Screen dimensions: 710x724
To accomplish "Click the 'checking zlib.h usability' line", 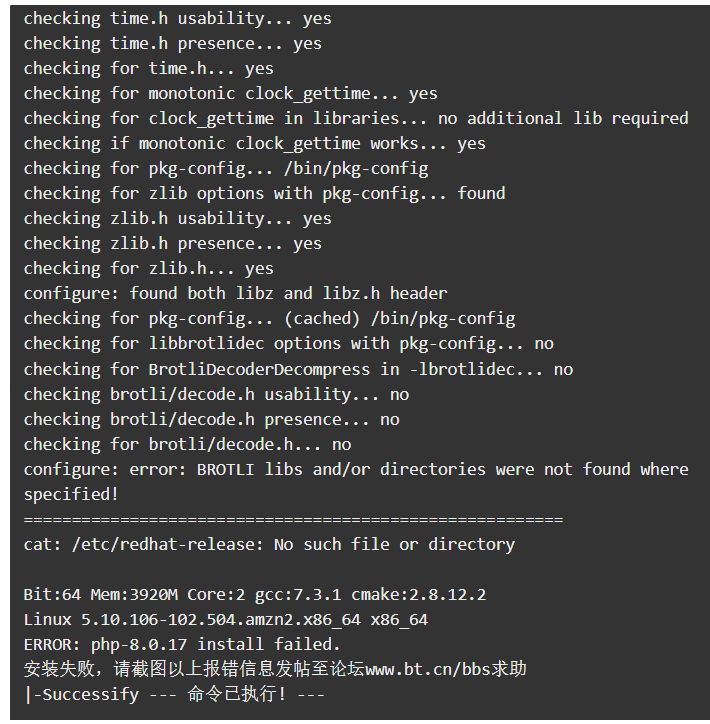I will (177, 219).
